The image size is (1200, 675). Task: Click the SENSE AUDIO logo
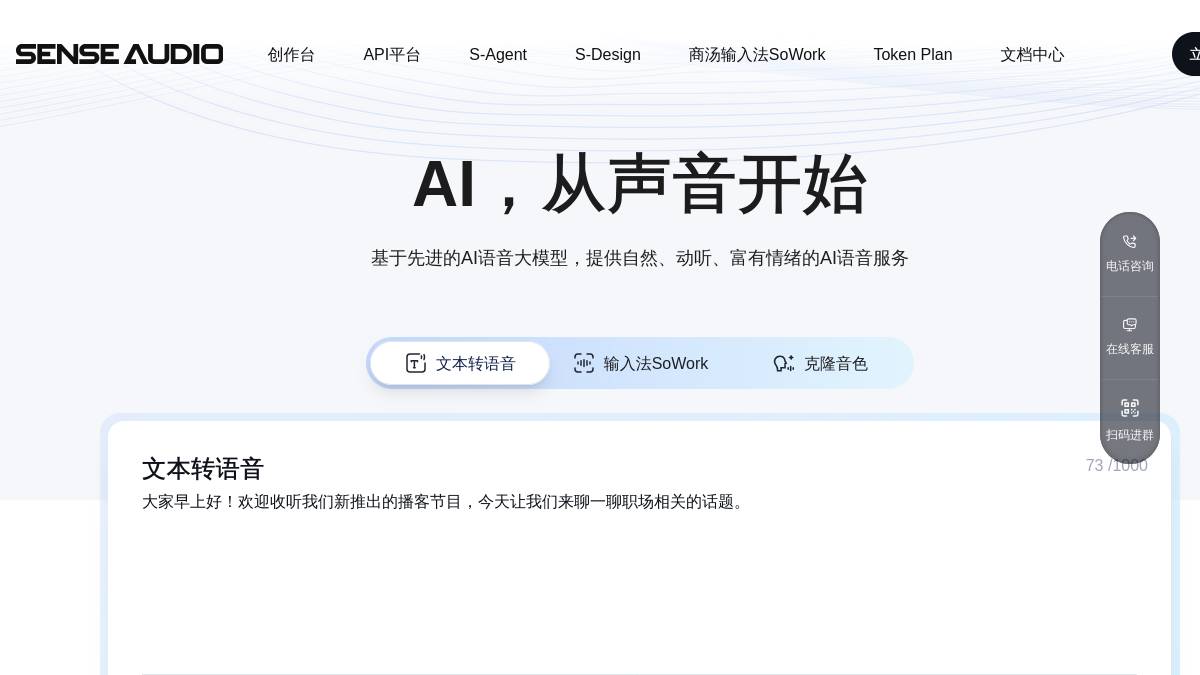point(119,54)
